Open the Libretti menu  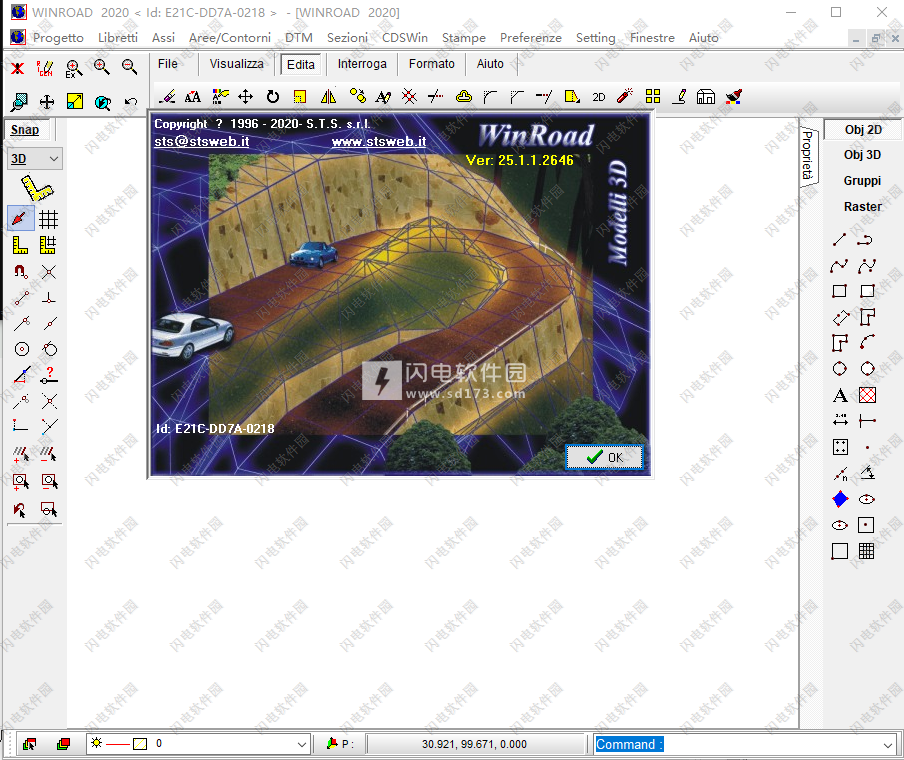click(118, 37)
